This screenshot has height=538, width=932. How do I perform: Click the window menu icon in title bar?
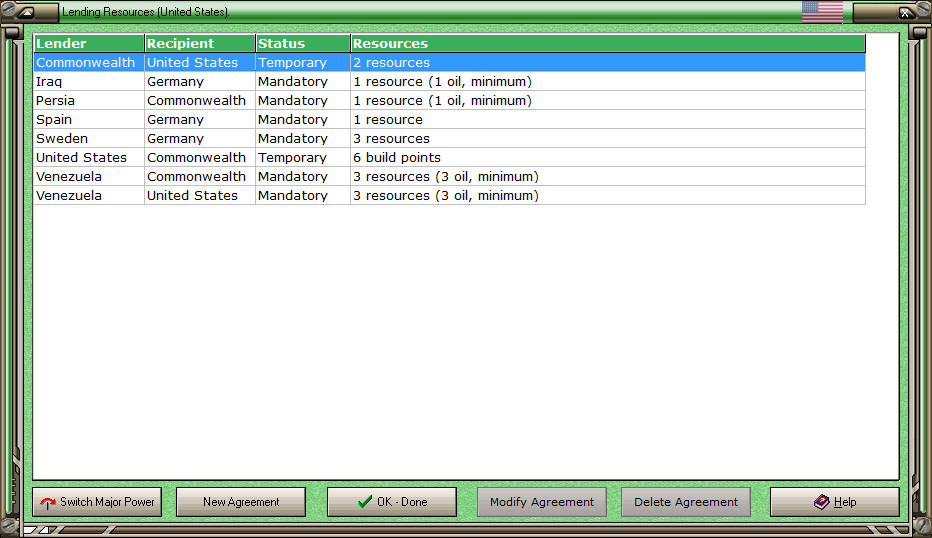tap(27, 12)
